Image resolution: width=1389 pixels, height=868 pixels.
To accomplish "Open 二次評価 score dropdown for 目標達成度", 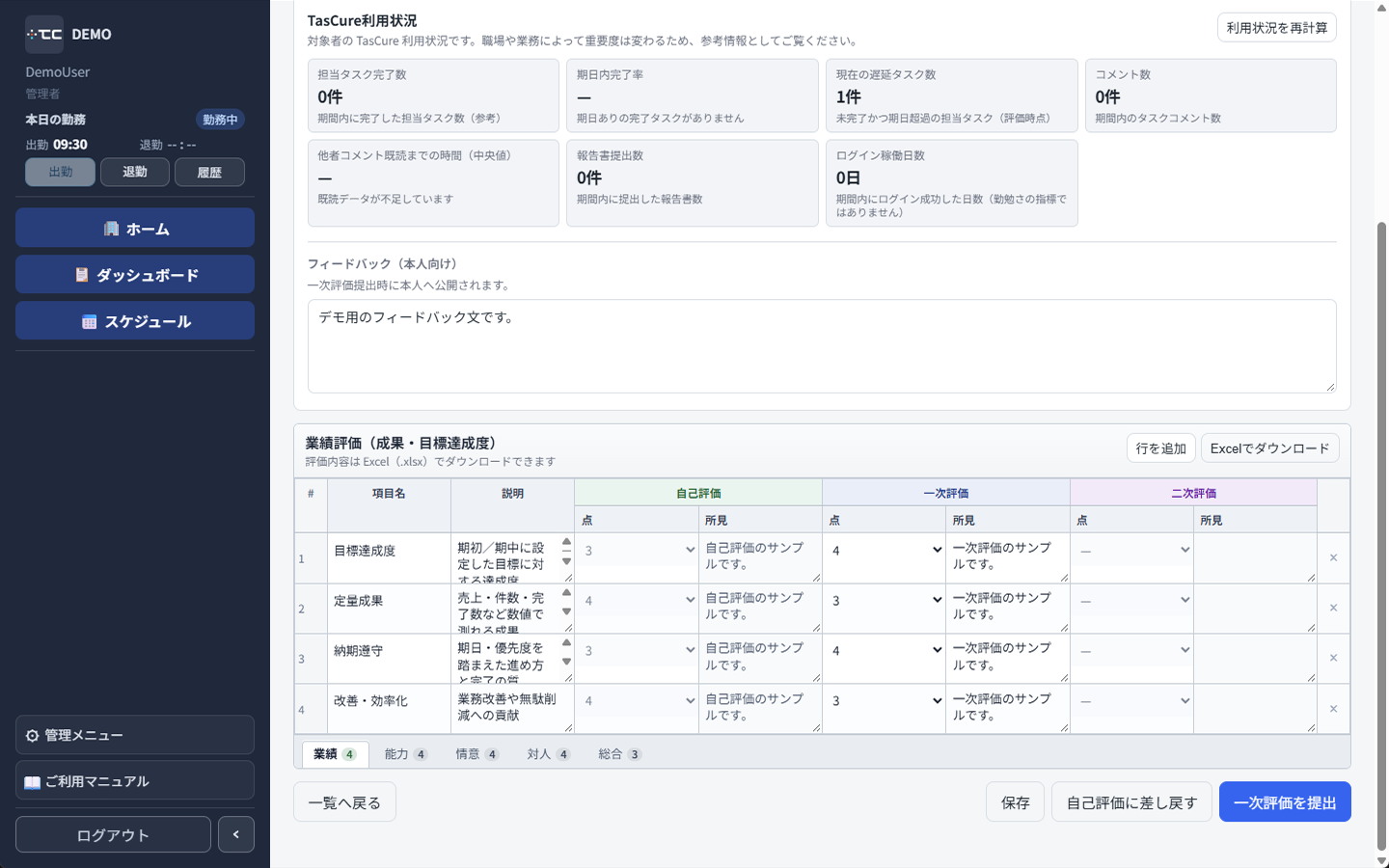I will pyautogui.click(x=1132, y=550).
